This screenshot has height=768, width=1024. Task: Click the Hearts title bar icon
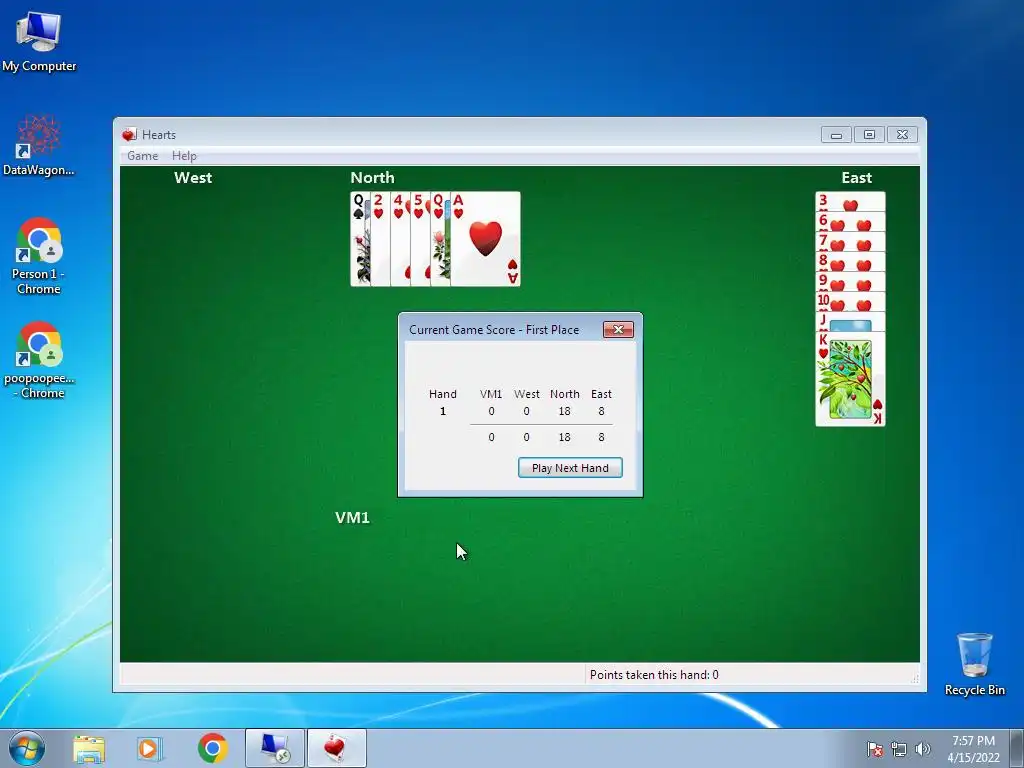click(x=129, y=135)
